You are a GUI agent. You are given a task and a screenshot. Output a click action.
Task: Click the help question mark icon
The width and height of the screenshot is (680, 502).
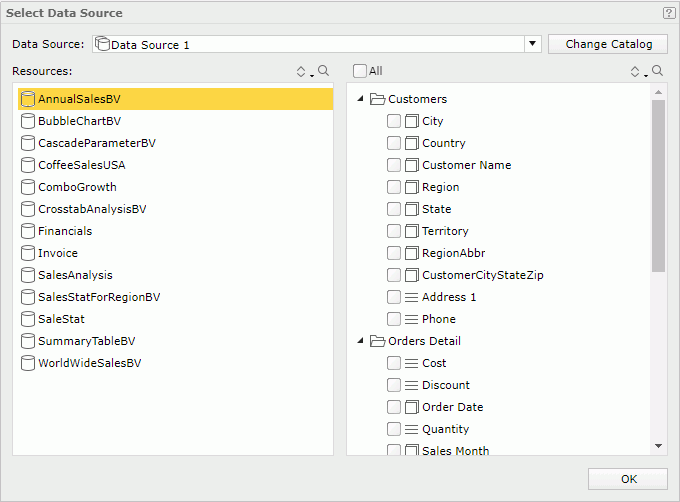[669, 13]
